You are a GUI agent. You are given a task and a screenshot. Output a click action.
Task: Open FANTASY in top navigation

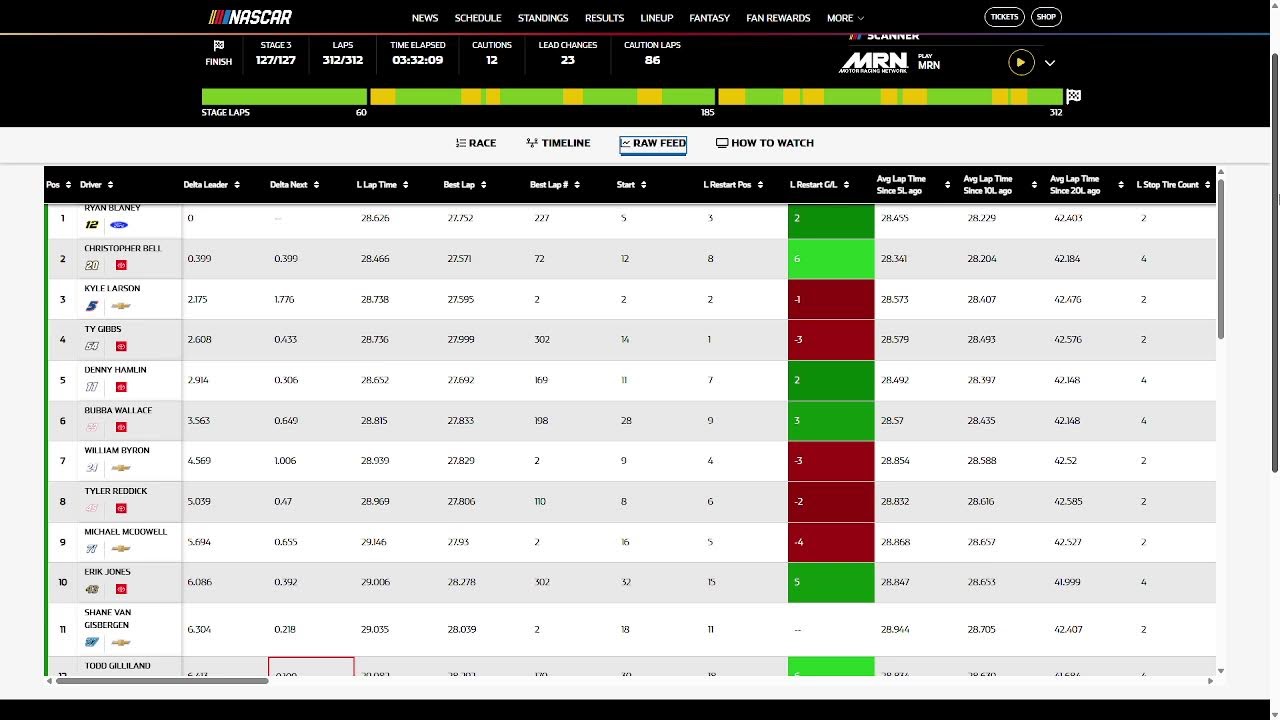tap(710, 18)
